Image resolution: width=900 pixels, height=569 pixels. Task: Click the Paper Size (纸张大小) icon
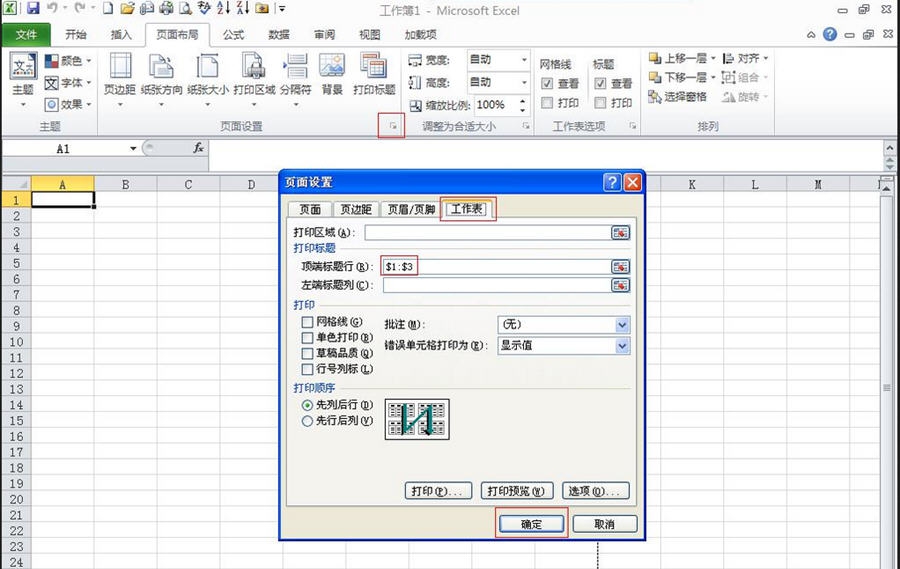207,65
